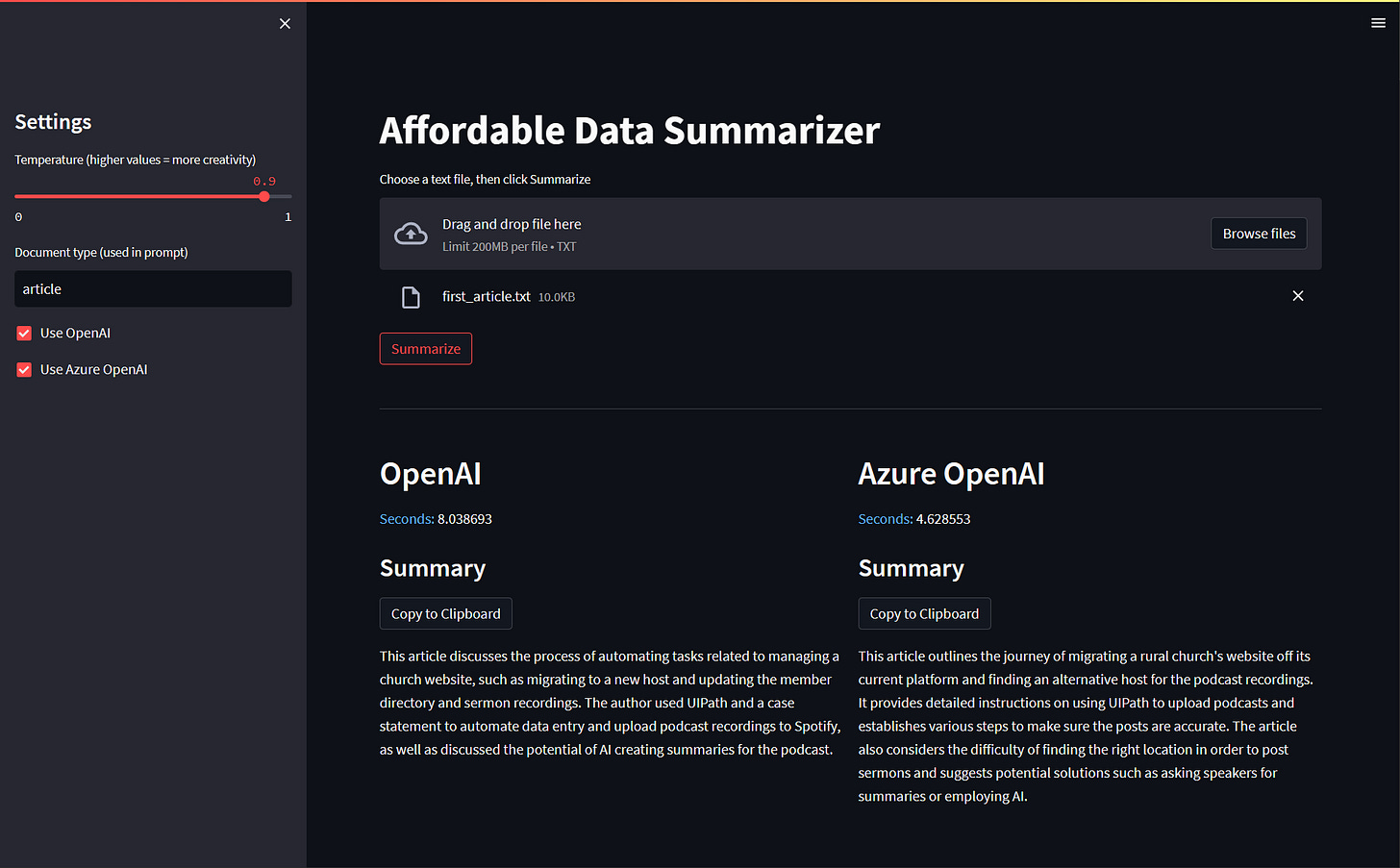The width and height of the screenshot is (1400, 868).
Task: Click the OpenAI section heading
Action: [431, 474]
